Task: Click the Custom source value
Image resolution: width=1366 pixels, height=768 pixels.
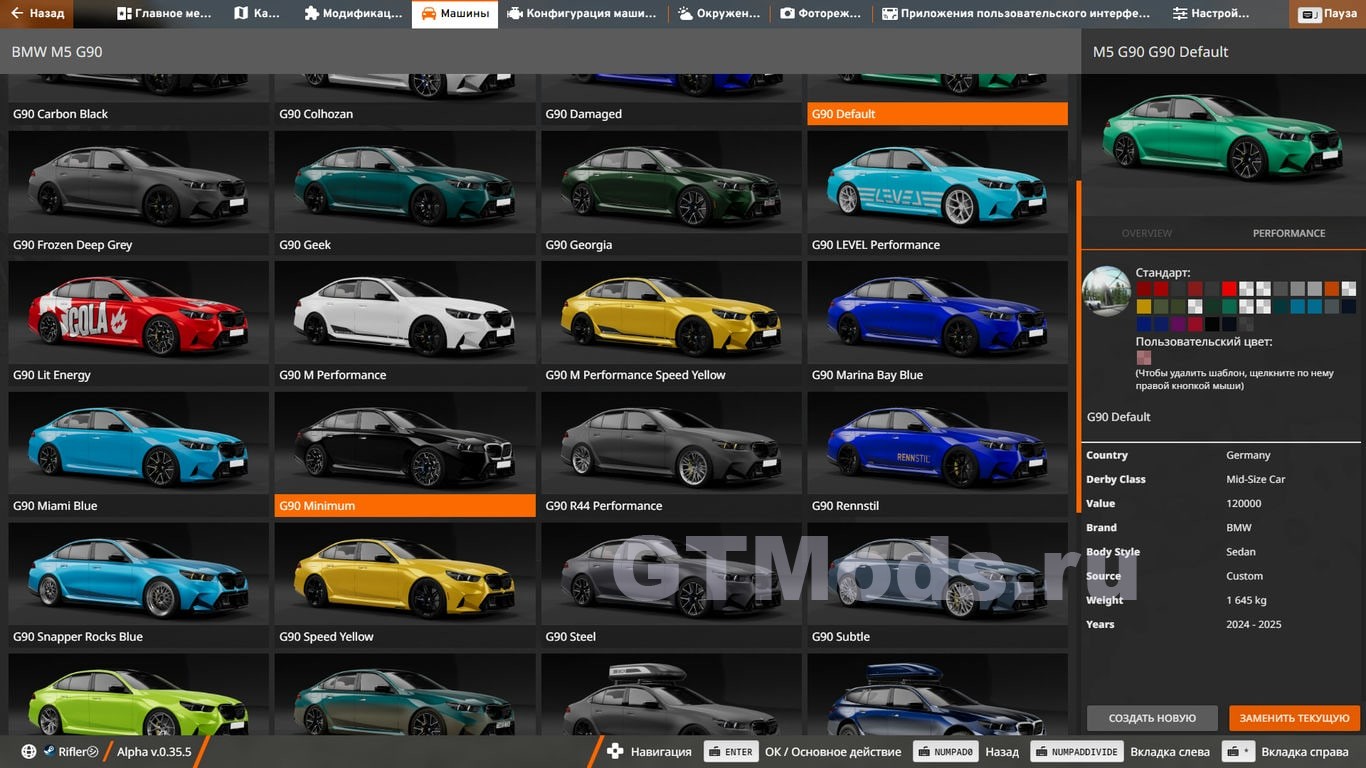Action: [1244, 576]
